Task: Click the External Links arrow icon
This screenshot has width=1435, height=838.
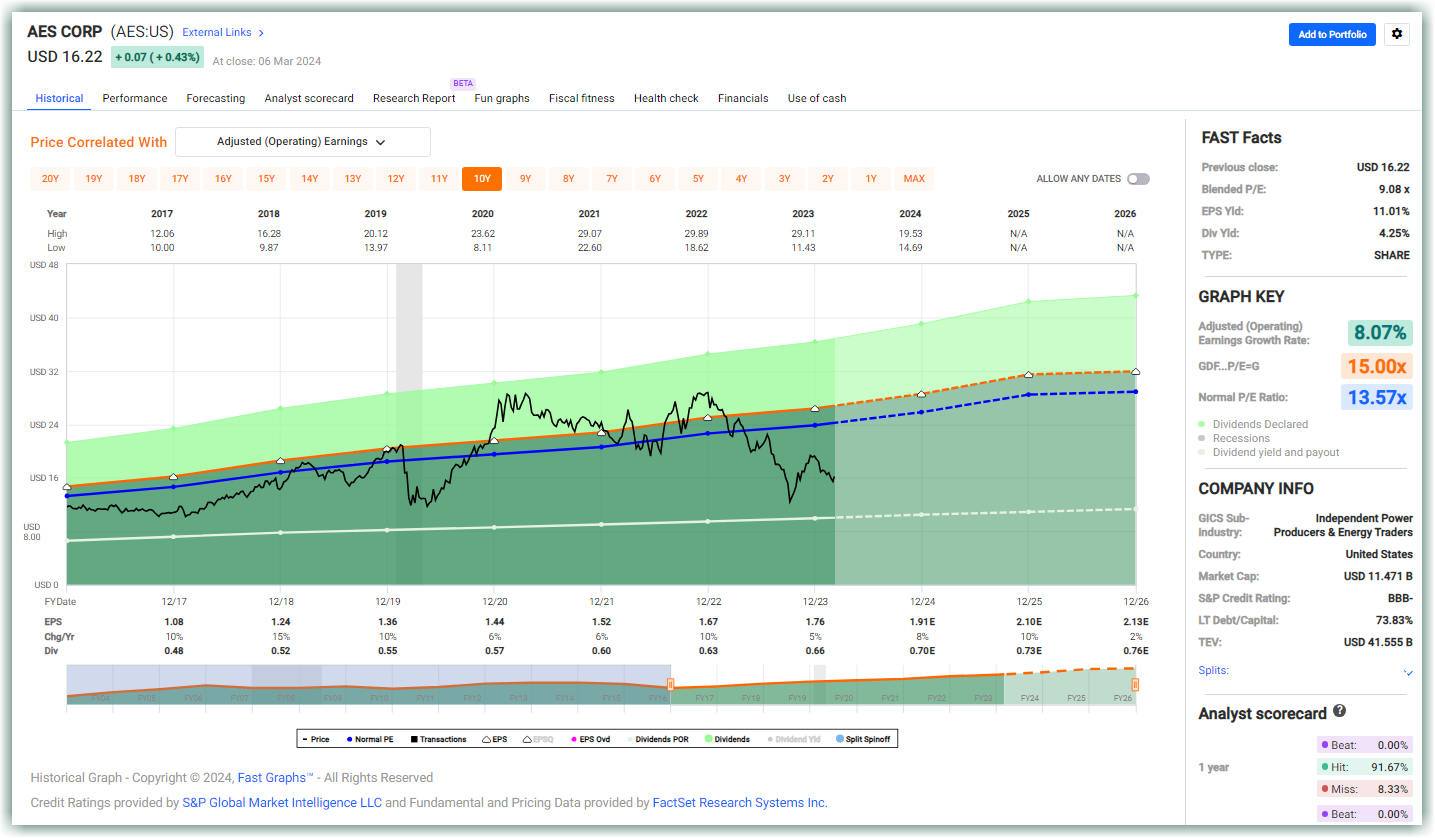Action: (261, 33)
